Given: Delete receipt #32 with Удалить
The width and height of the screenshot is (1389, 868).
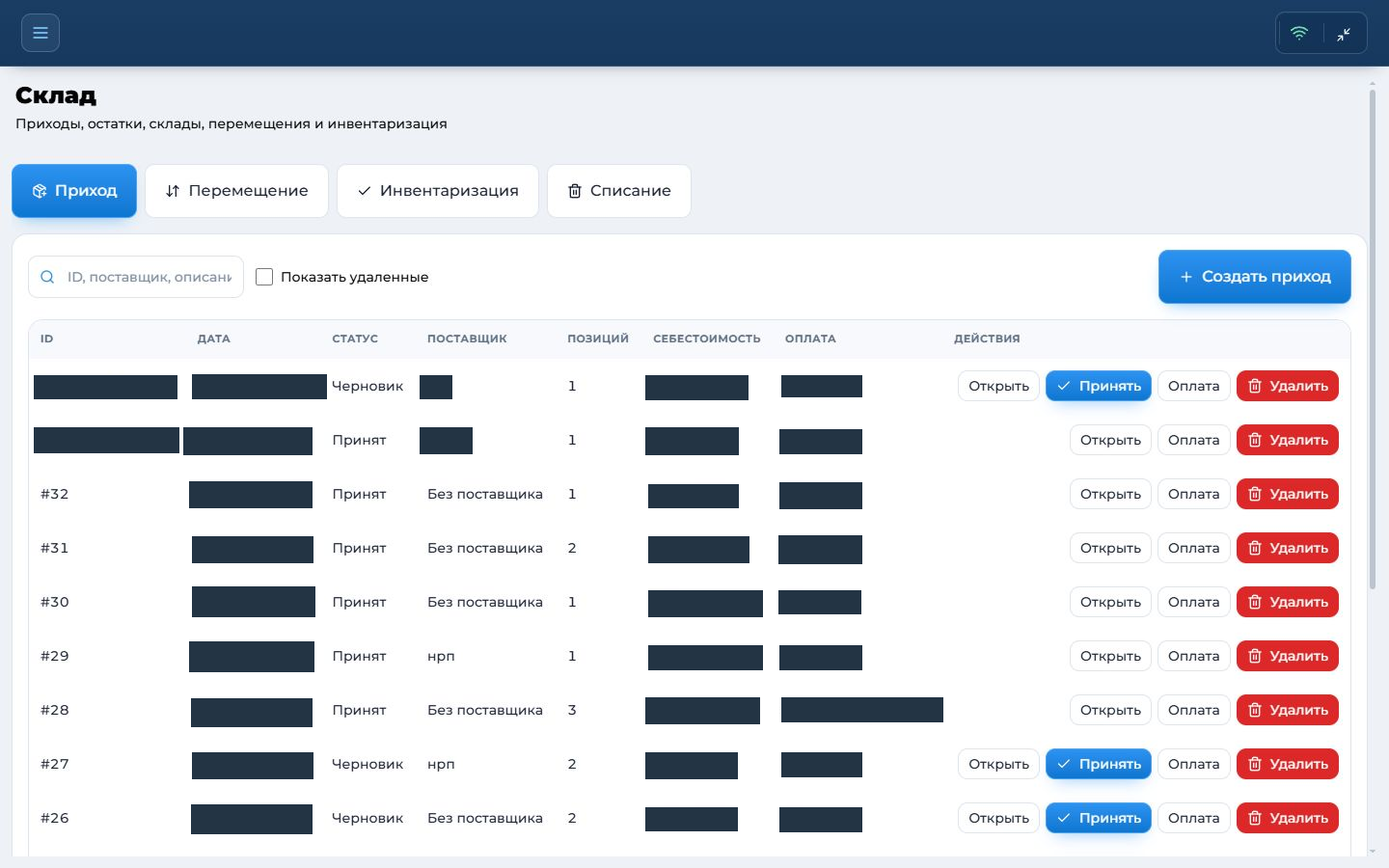Looking at the screenshot, I should coord(1288,494).
